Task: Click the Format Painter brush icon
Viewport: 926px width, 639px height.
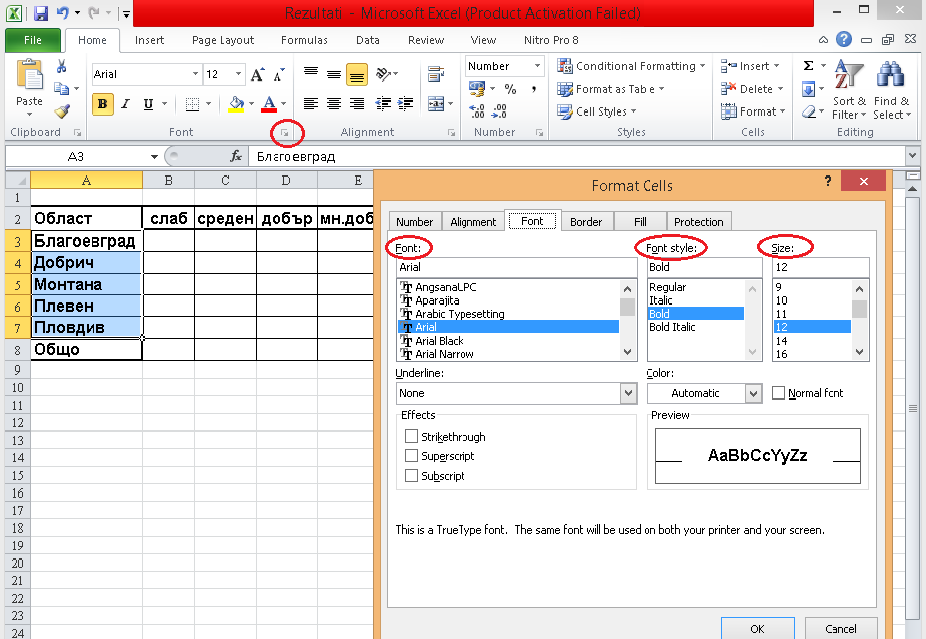Action: [x=61, y=111]
